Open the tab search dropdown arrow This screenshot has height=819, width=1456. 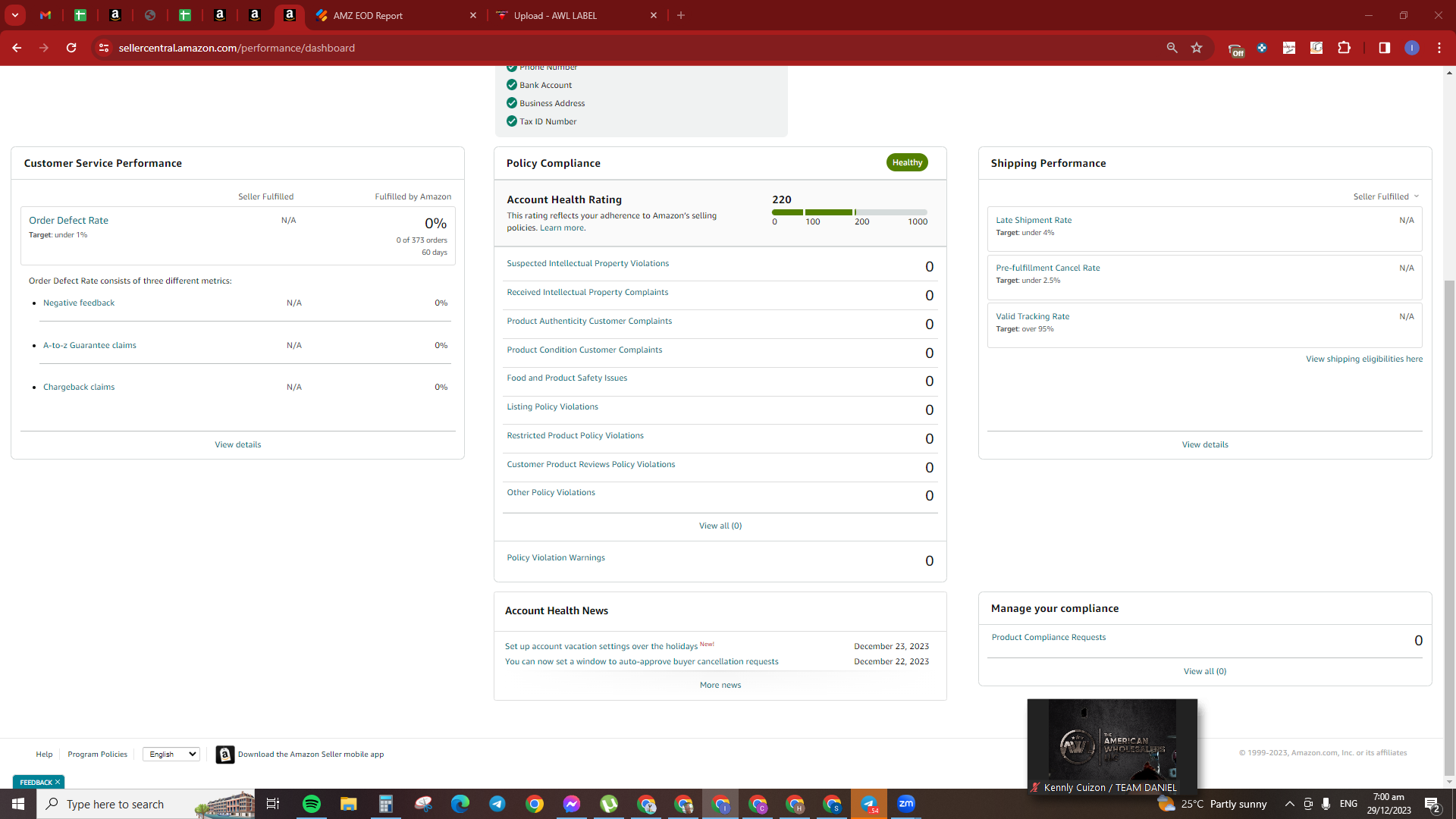(15, 15)
